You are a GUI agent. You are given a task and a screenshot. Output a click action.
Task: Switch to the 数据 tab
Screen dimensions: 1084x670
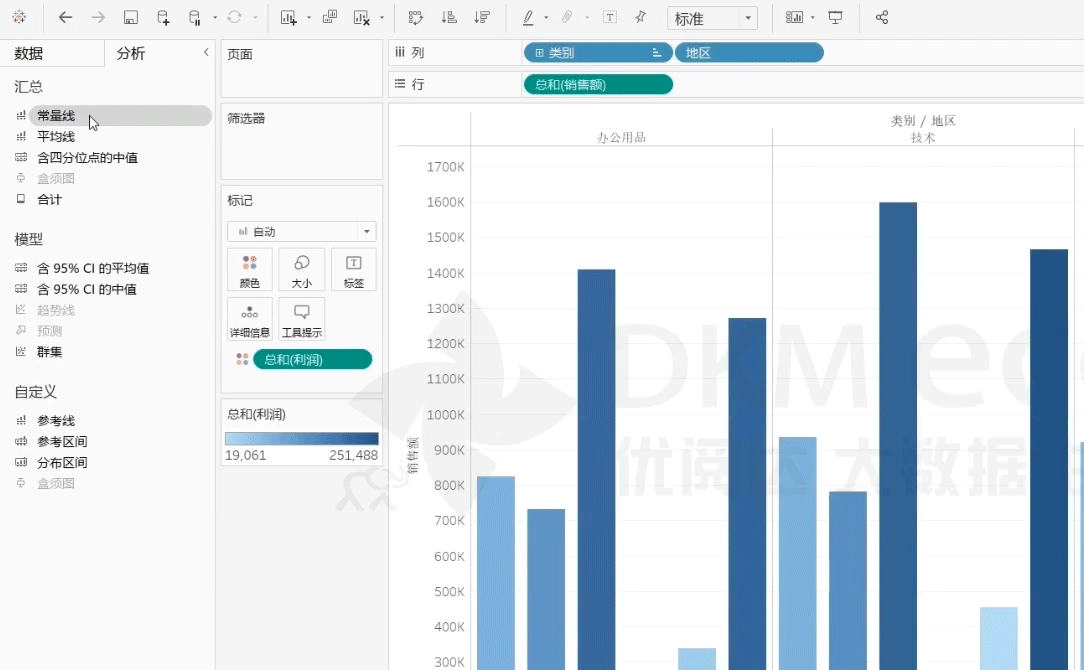29,54
